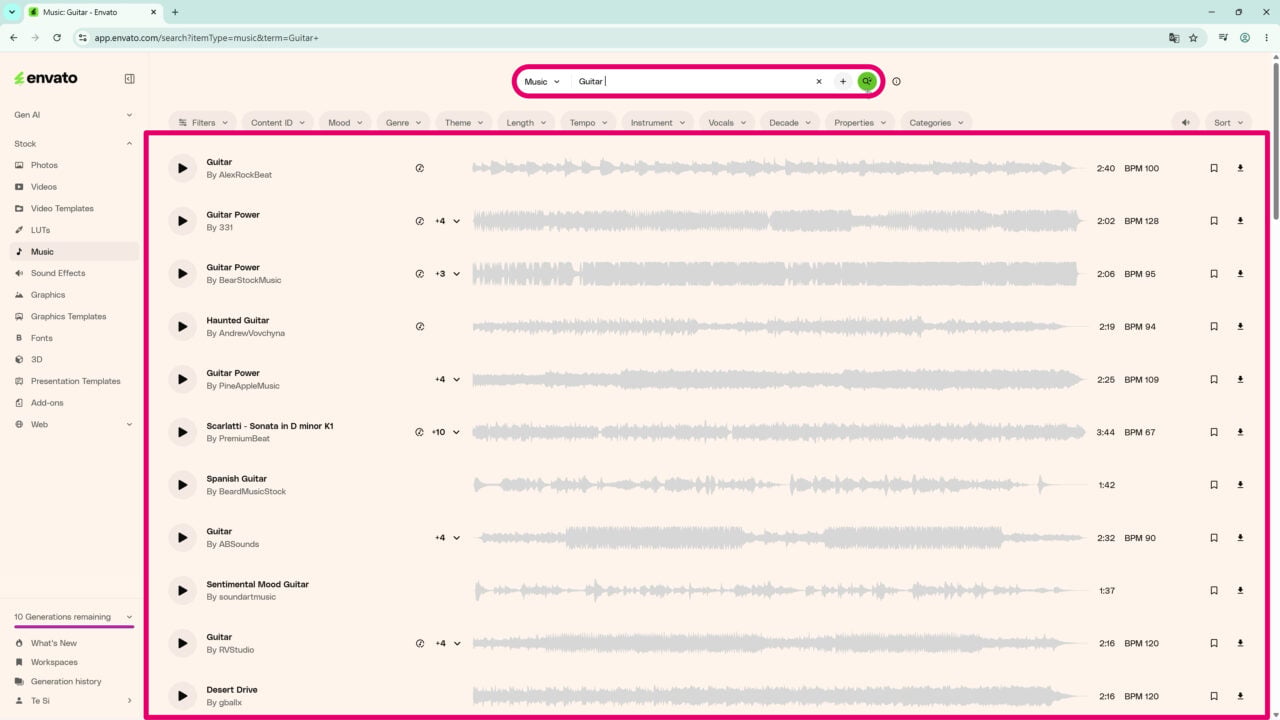Click the Content ID icon on Scarlatti track
The image size is (1280, 720).
pyautogui.click(x=420, y=432)
